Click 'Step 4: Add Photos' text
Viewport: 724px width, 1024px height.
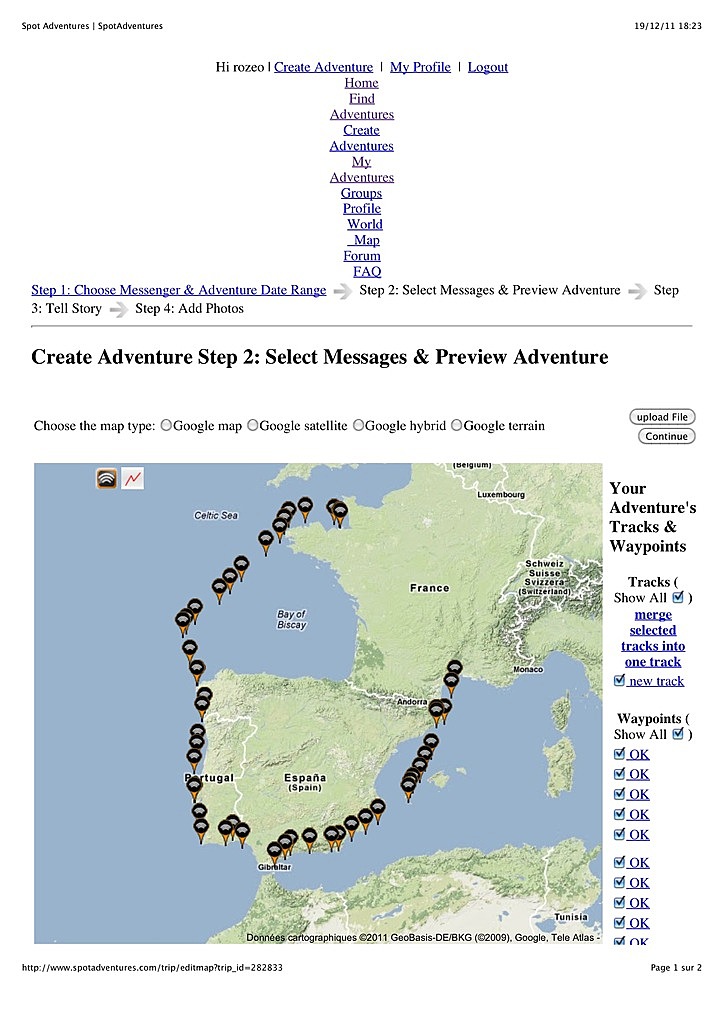189,308
